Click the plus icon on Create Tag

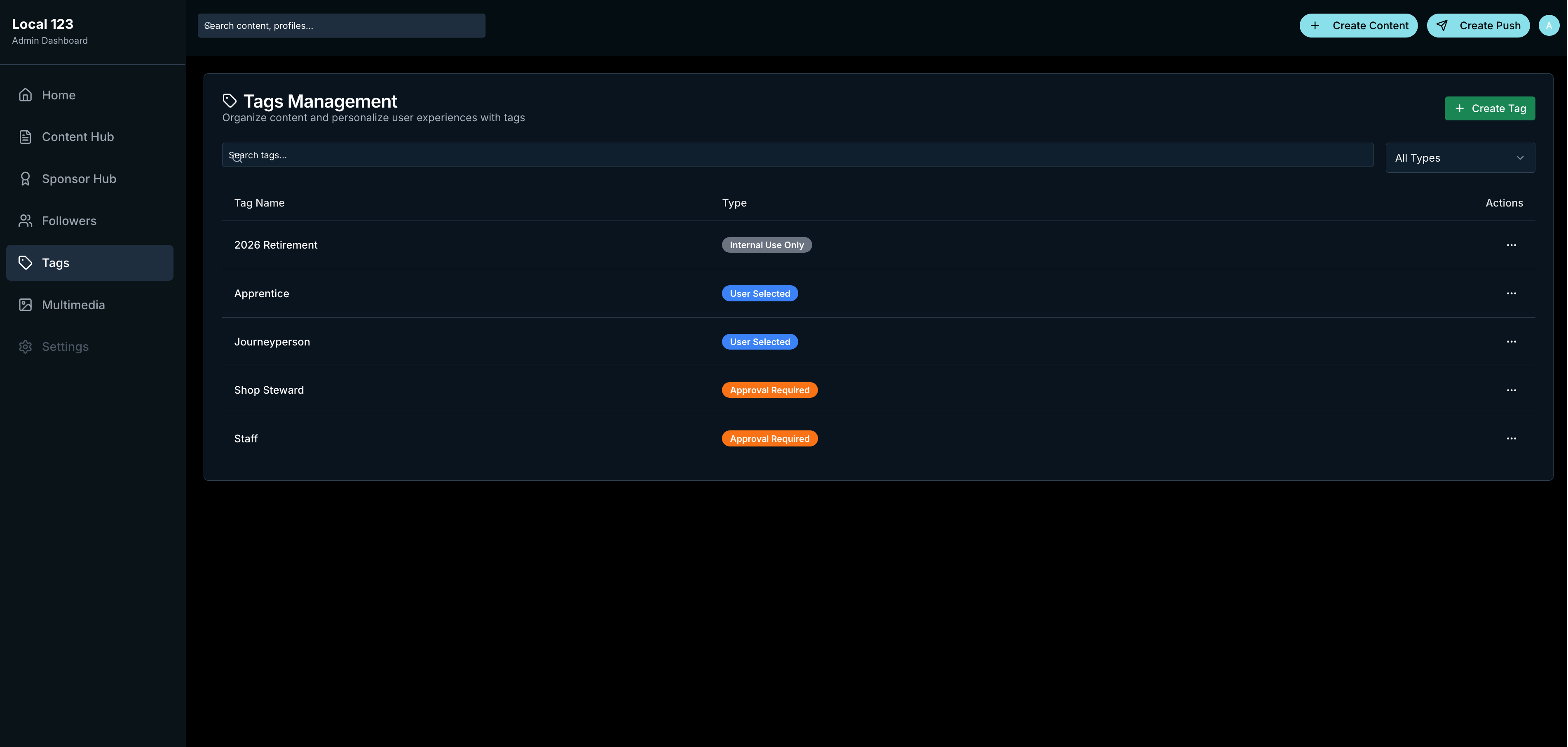(x=1459, y=108)
